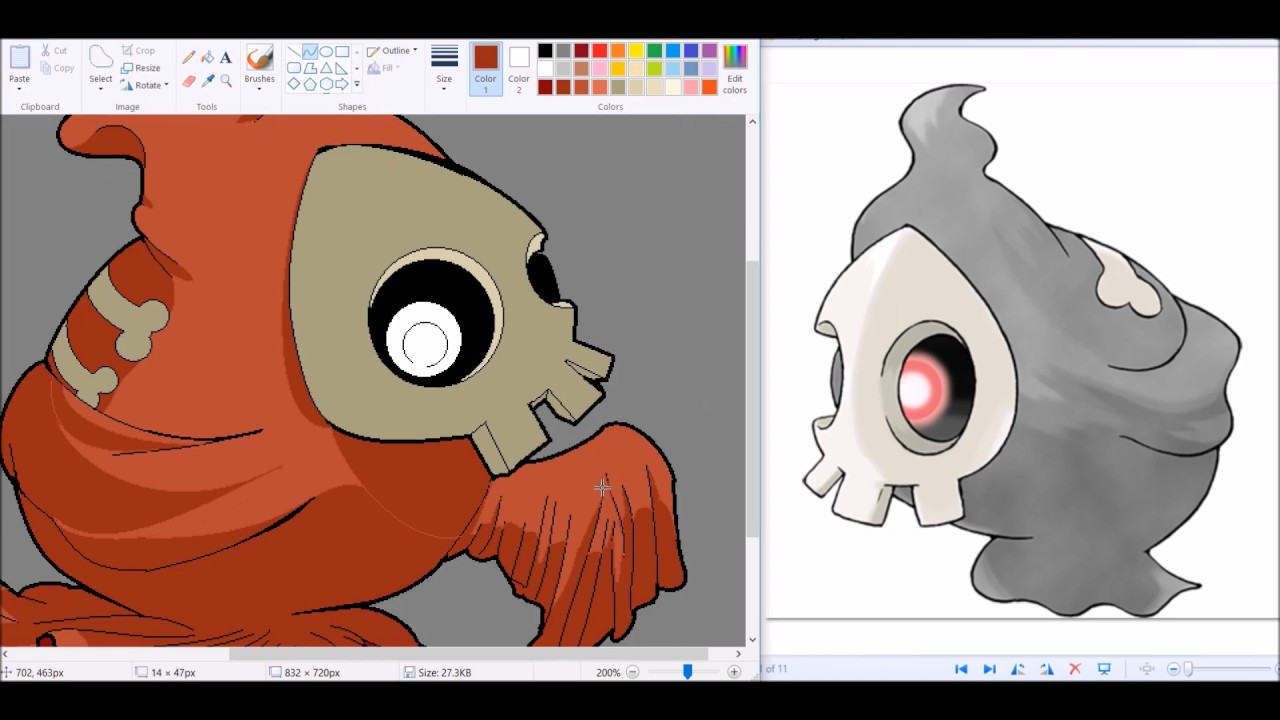Select the Magnifier tool

coord(226,81)
